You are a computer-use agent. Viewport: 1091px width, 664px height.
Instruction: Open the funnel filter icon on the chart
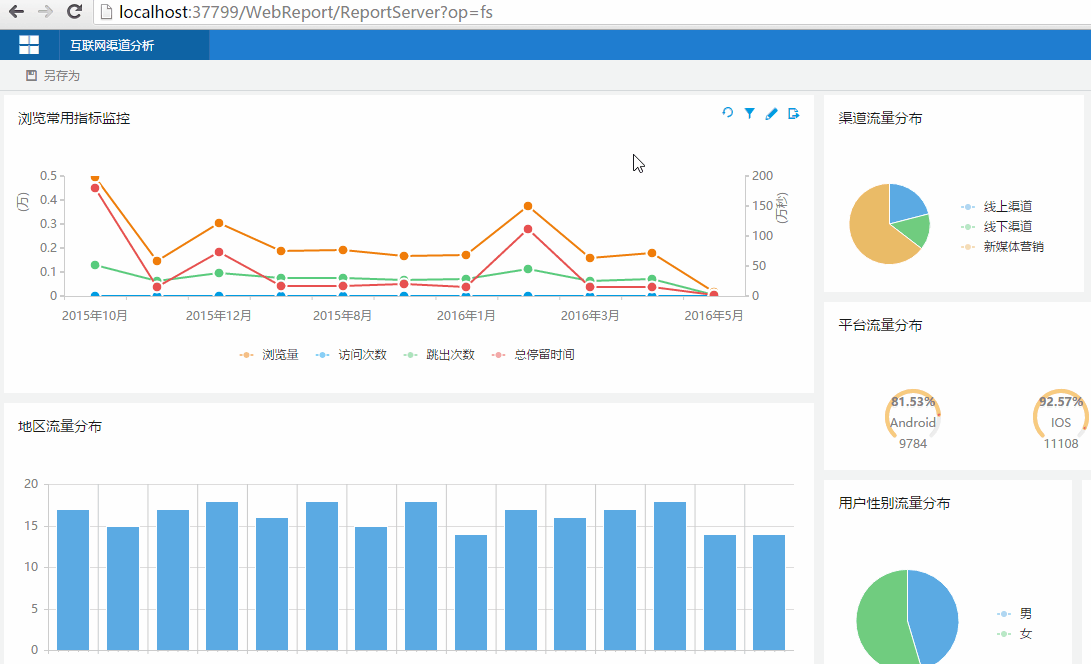click(749, 113)
